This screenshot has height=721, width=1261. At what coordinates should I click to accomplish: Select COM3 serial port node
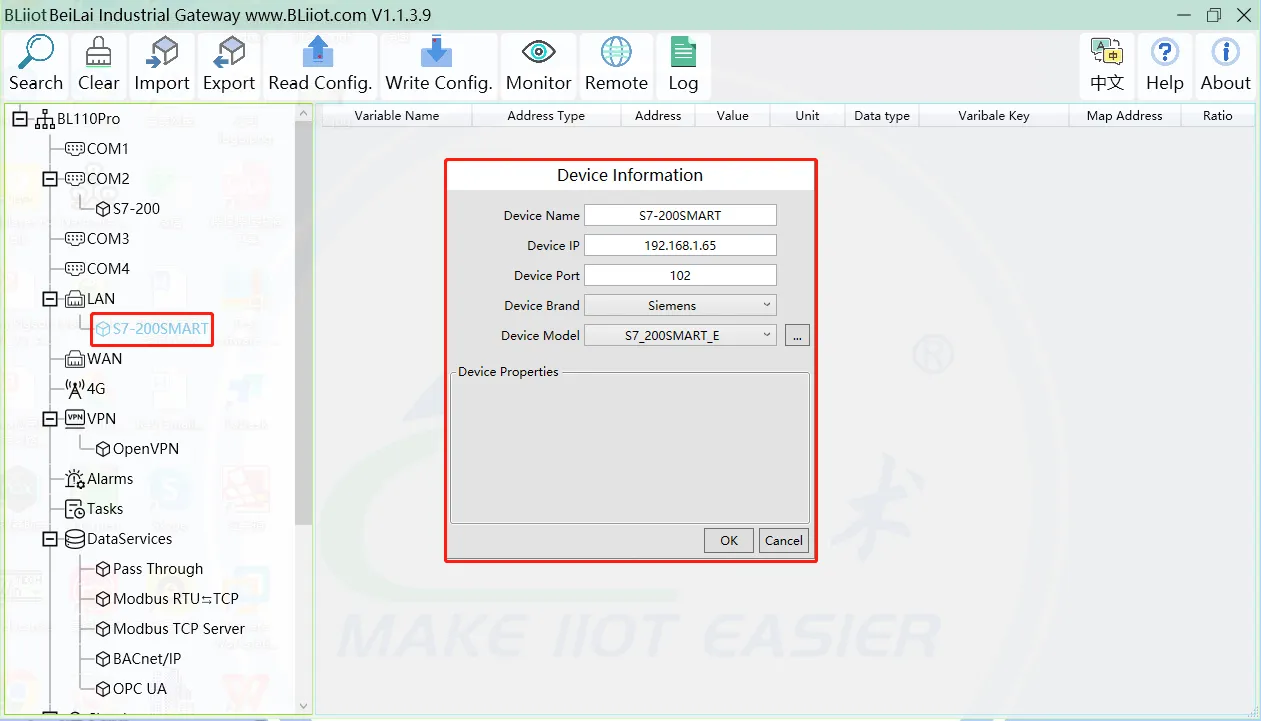(x=97, y=239)
